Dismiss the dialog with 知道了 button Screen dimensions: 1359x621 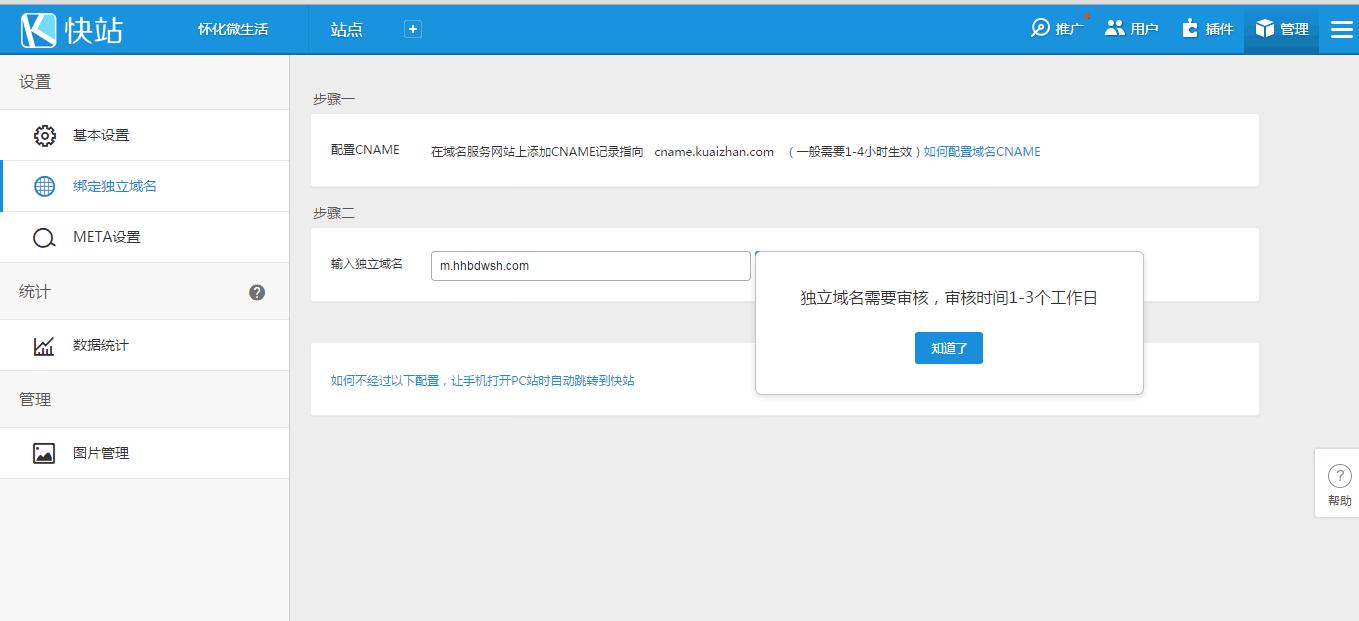pos(947,348)
